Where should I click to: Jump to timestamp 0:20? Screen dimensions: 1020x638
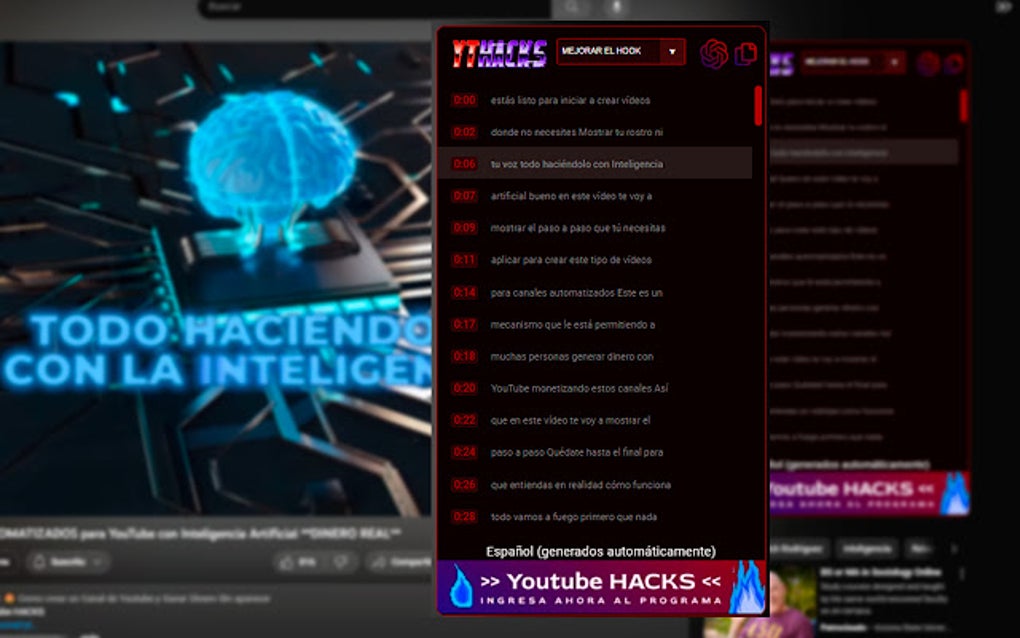[x=464, y=388]
